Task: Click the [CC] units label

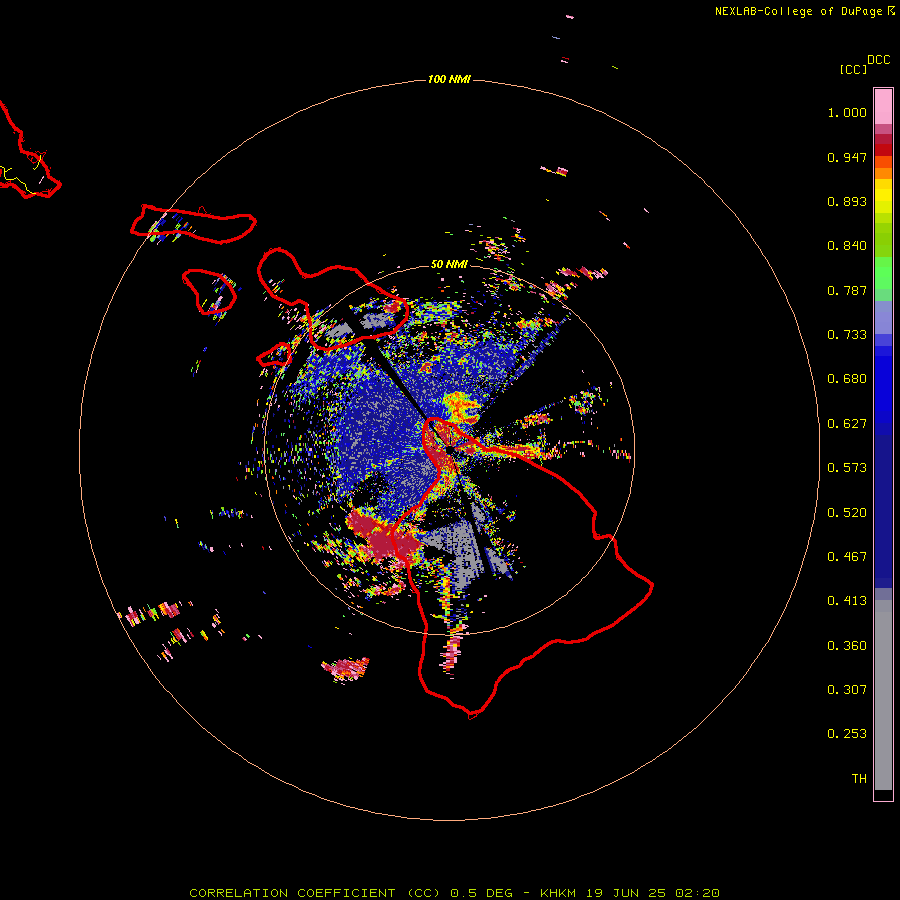Action: click(853, 69)
